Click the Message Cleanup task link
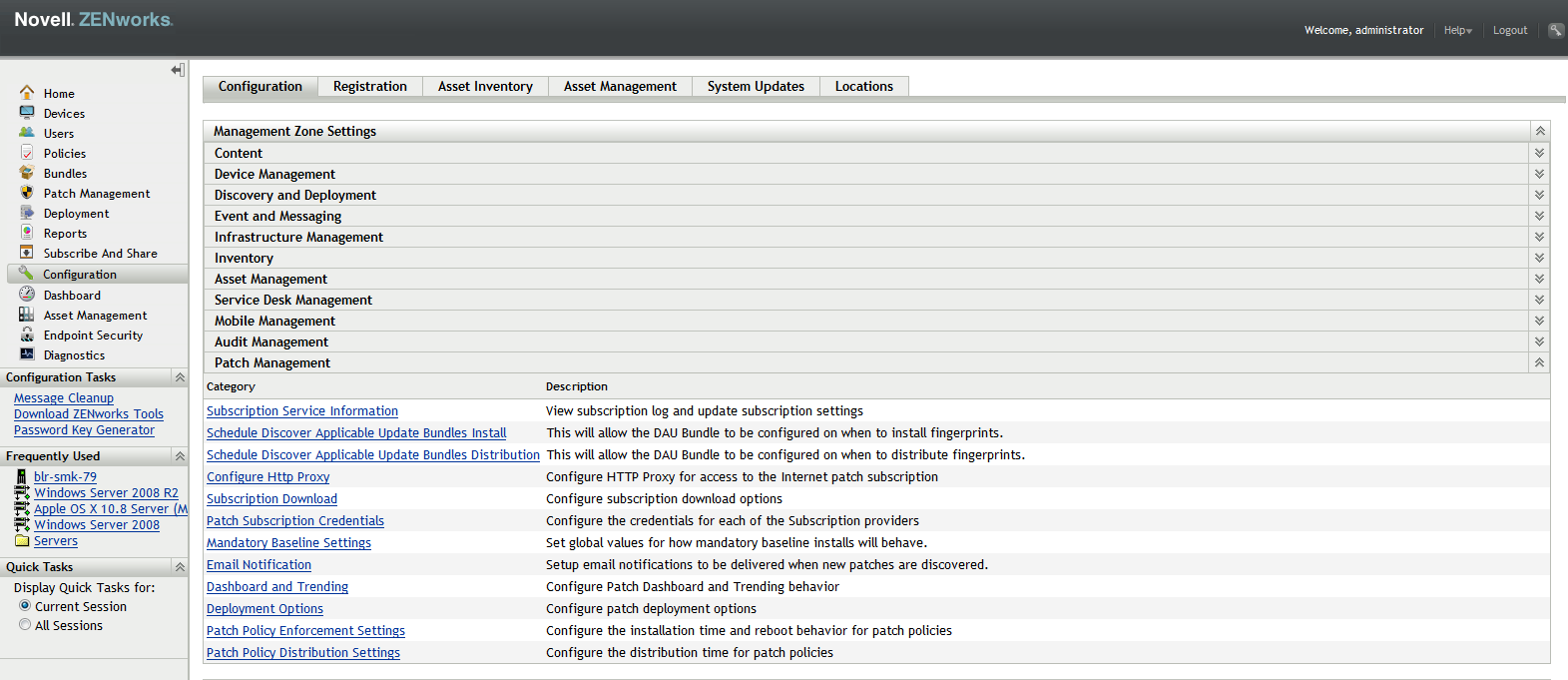The height and width of the screenshot is (680, 1568). click(x=64, y=397)
